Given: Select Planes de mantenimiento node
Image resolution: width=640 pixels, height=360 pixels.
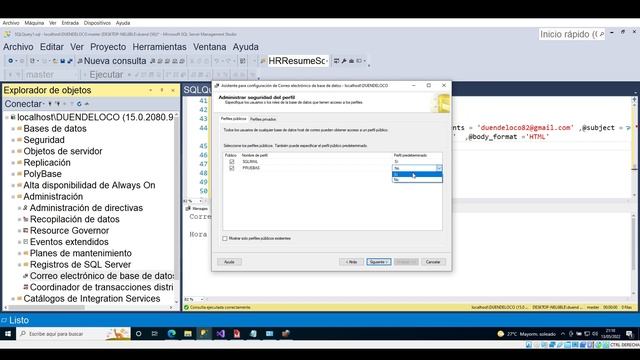Looking at the screenshot, I should 81,253.
